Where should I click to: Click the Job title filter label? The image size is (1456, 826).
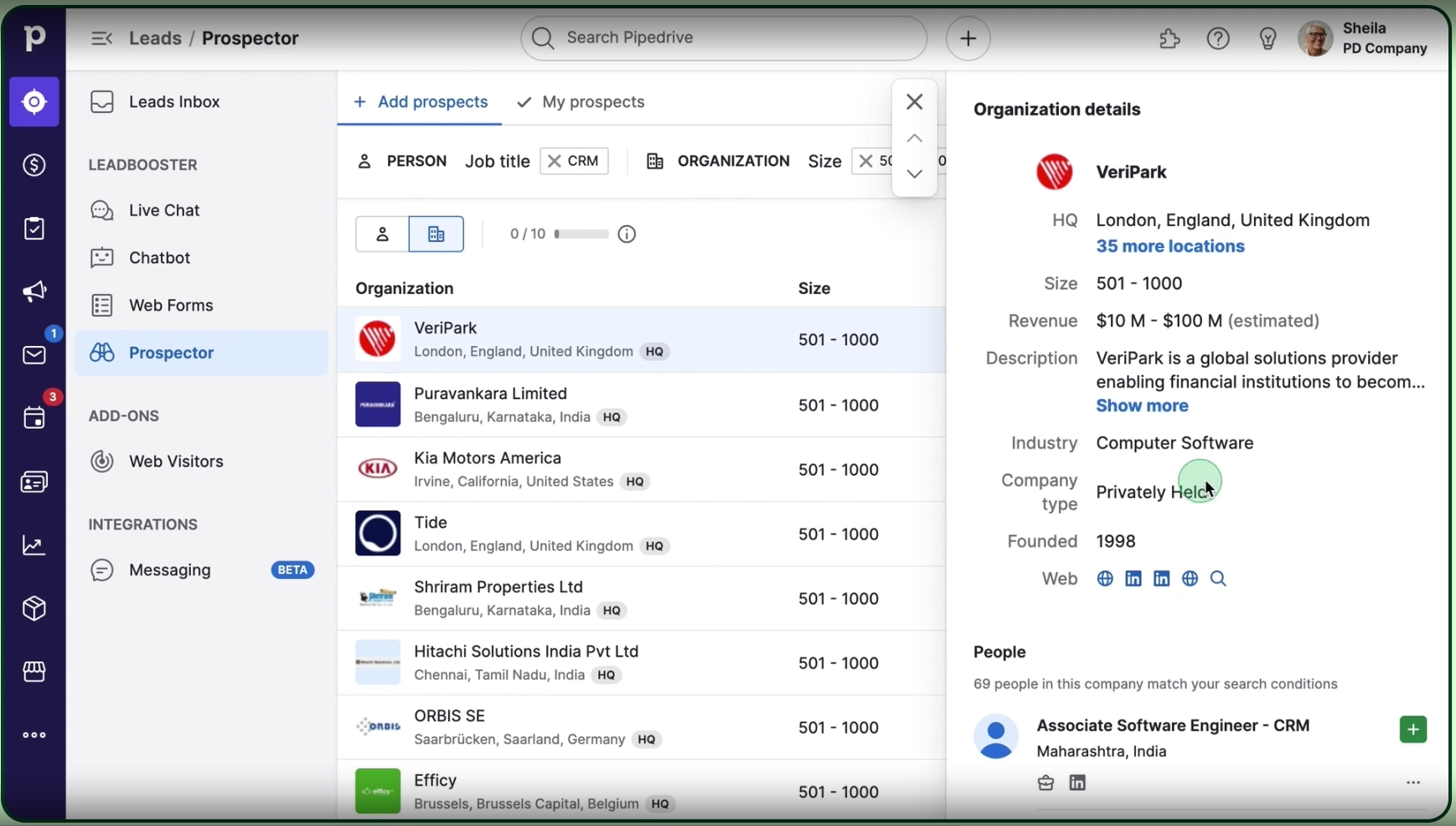click(497, 162)
